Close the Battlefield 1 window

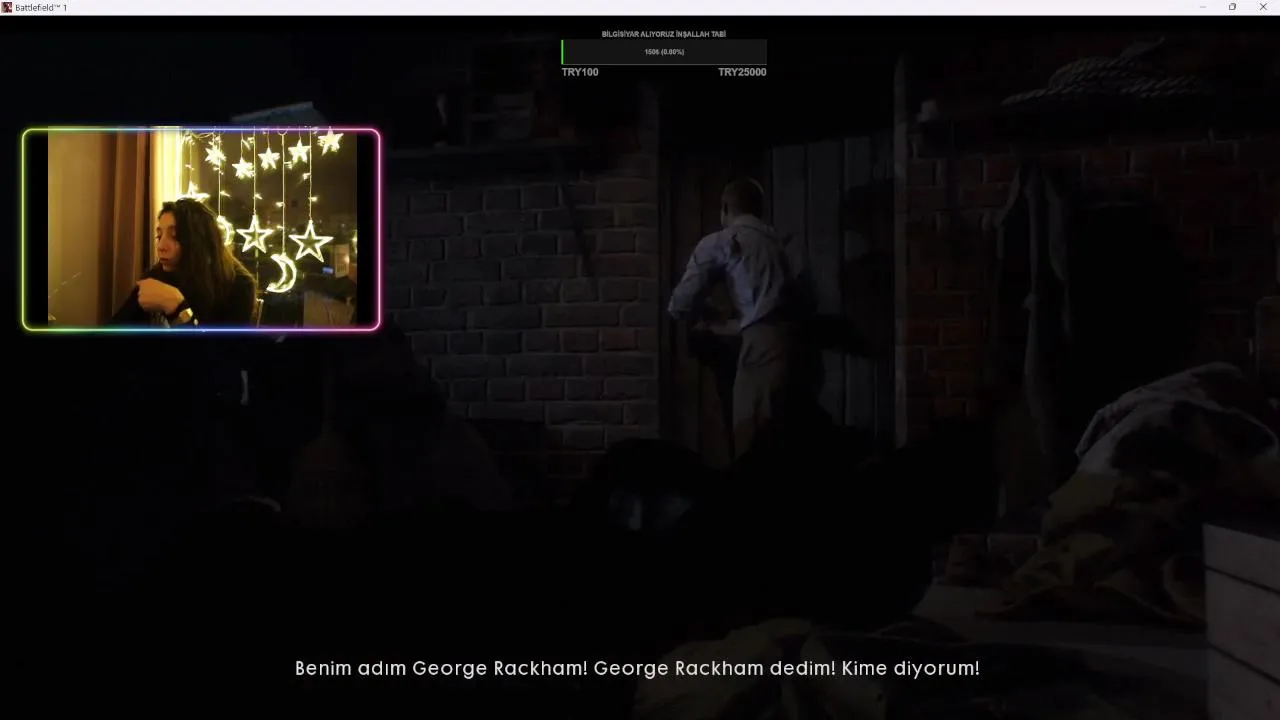[x=1263, y=7]
